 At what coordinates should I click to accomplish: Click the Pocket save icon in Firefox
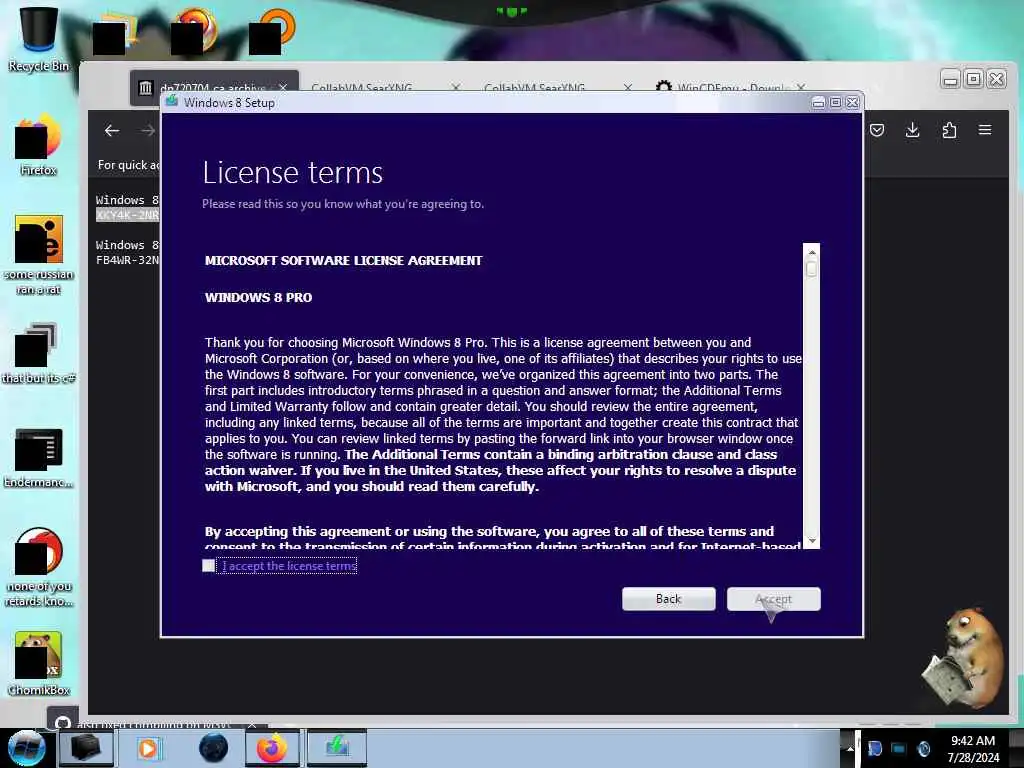[x=877, y=130]
